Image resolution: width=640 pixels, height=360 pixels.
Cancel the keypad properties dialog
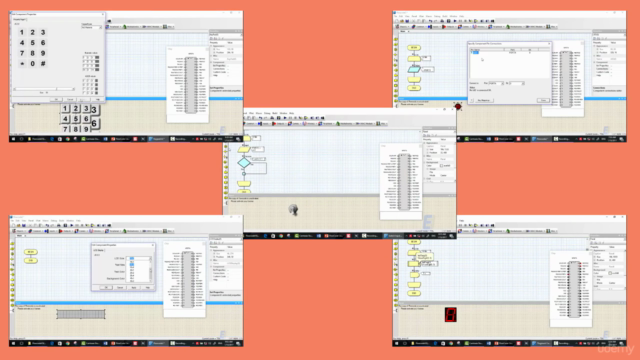[70, 99]
